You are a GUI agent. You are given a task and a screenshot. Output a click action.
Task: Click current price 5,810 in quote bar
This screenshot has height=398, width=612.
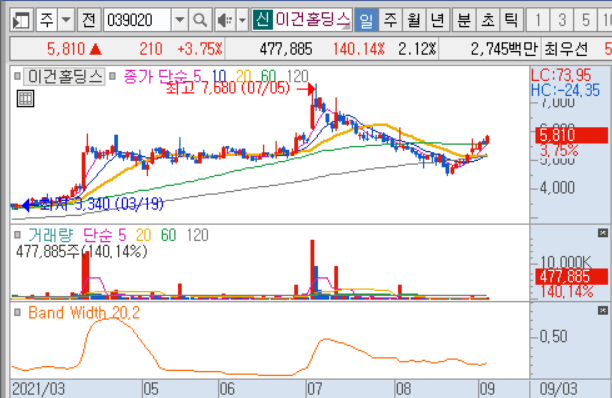coord(66,49)
